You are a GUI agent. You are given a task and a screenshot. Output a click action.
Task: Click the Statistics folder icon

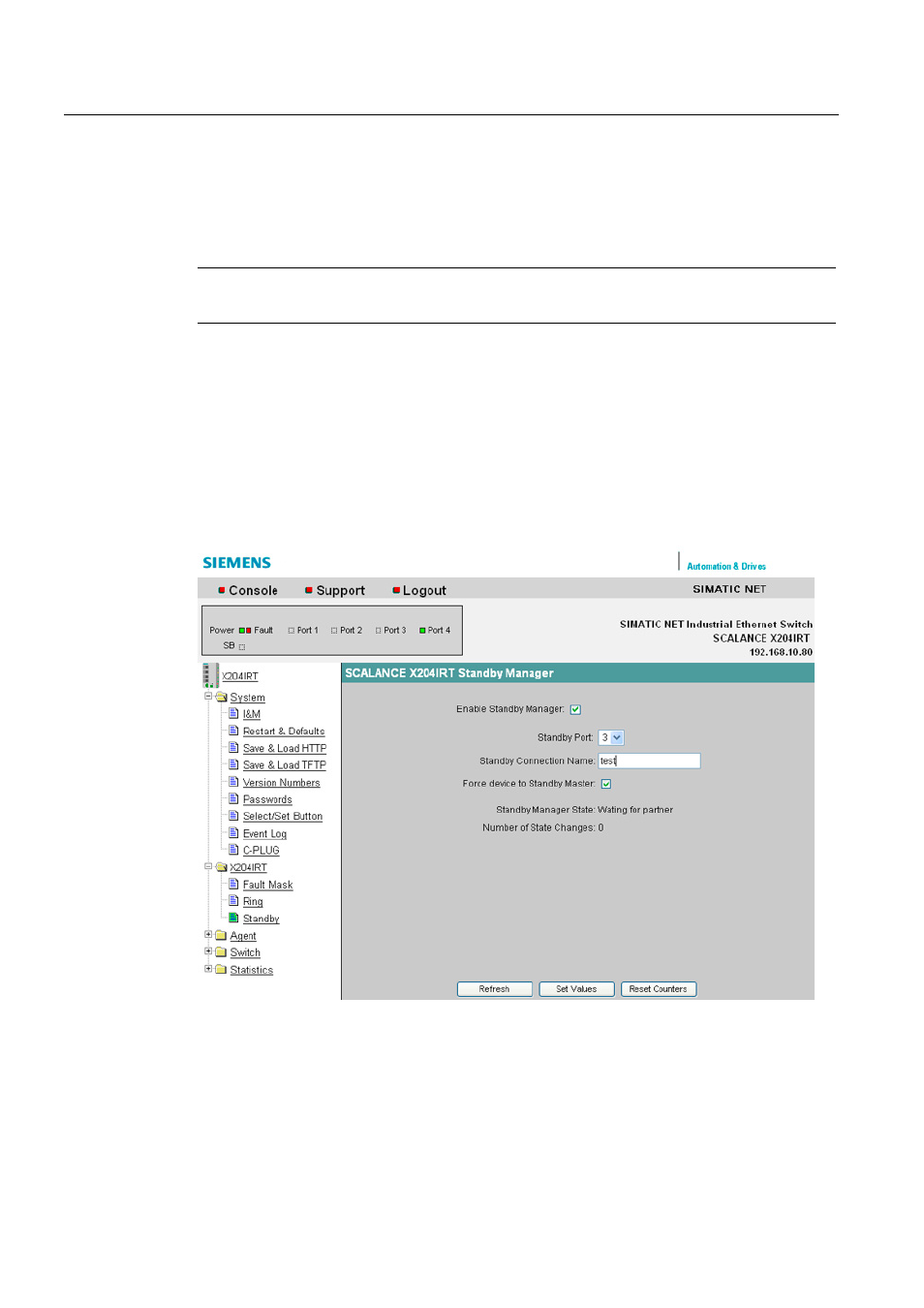221,970
